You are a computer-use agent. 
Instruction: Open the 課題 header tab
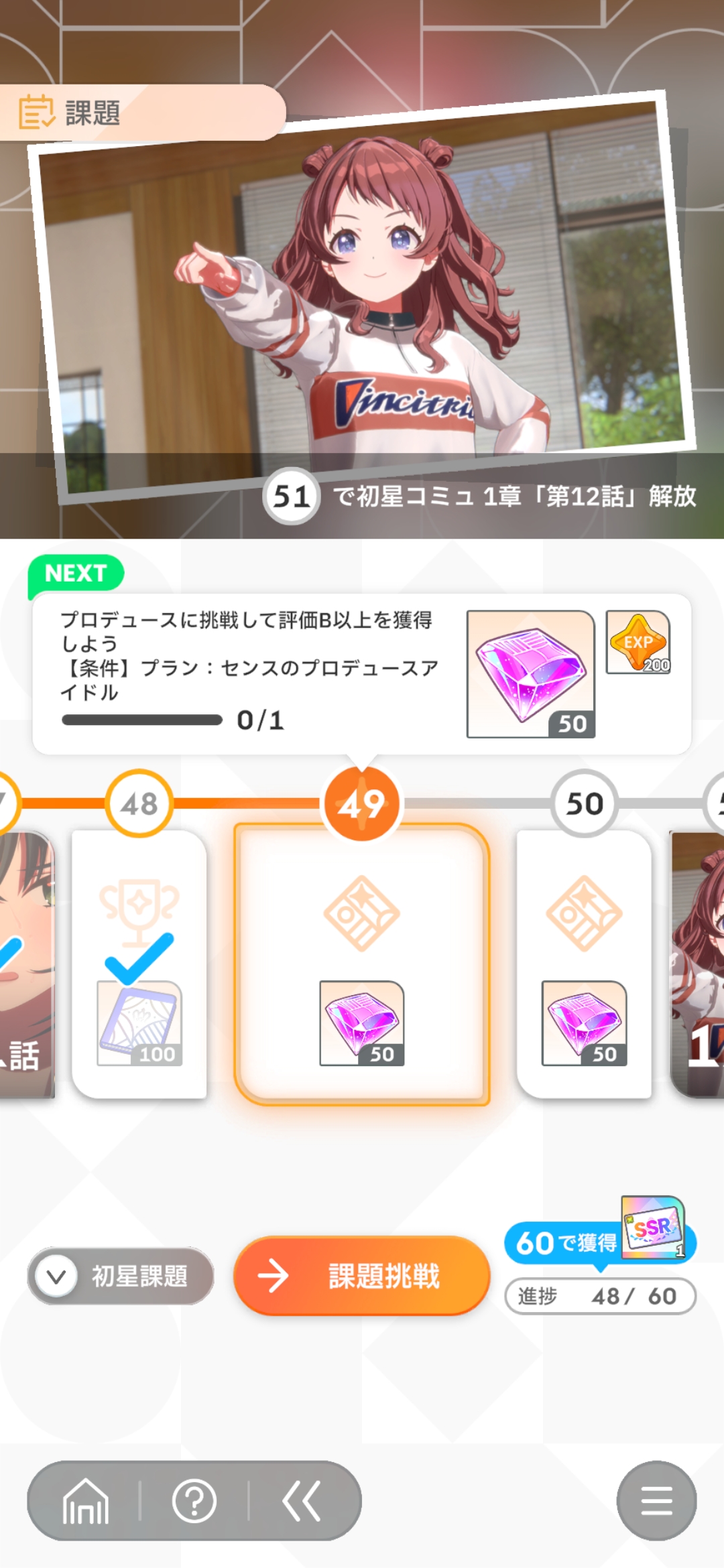point(143,113)
